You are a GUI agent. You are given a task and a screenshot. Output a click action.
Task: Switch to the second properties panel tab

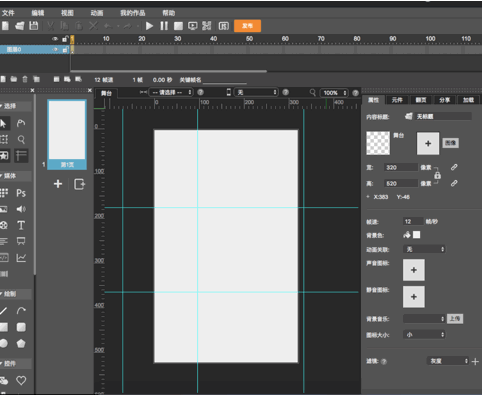397,100
